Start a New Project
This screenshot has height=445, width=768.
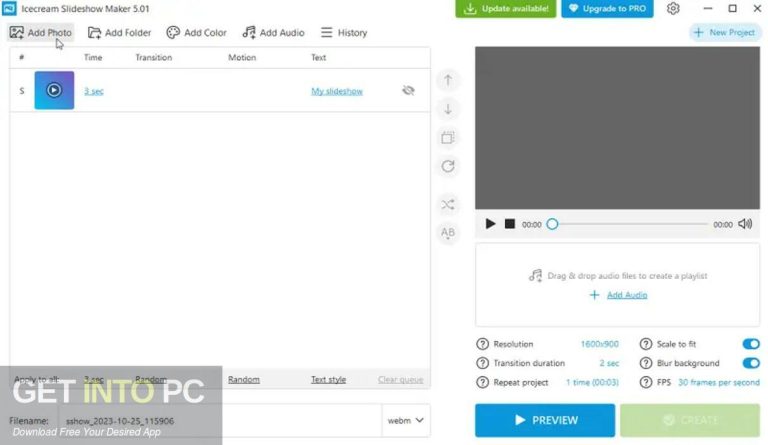(x=724, y=33)
